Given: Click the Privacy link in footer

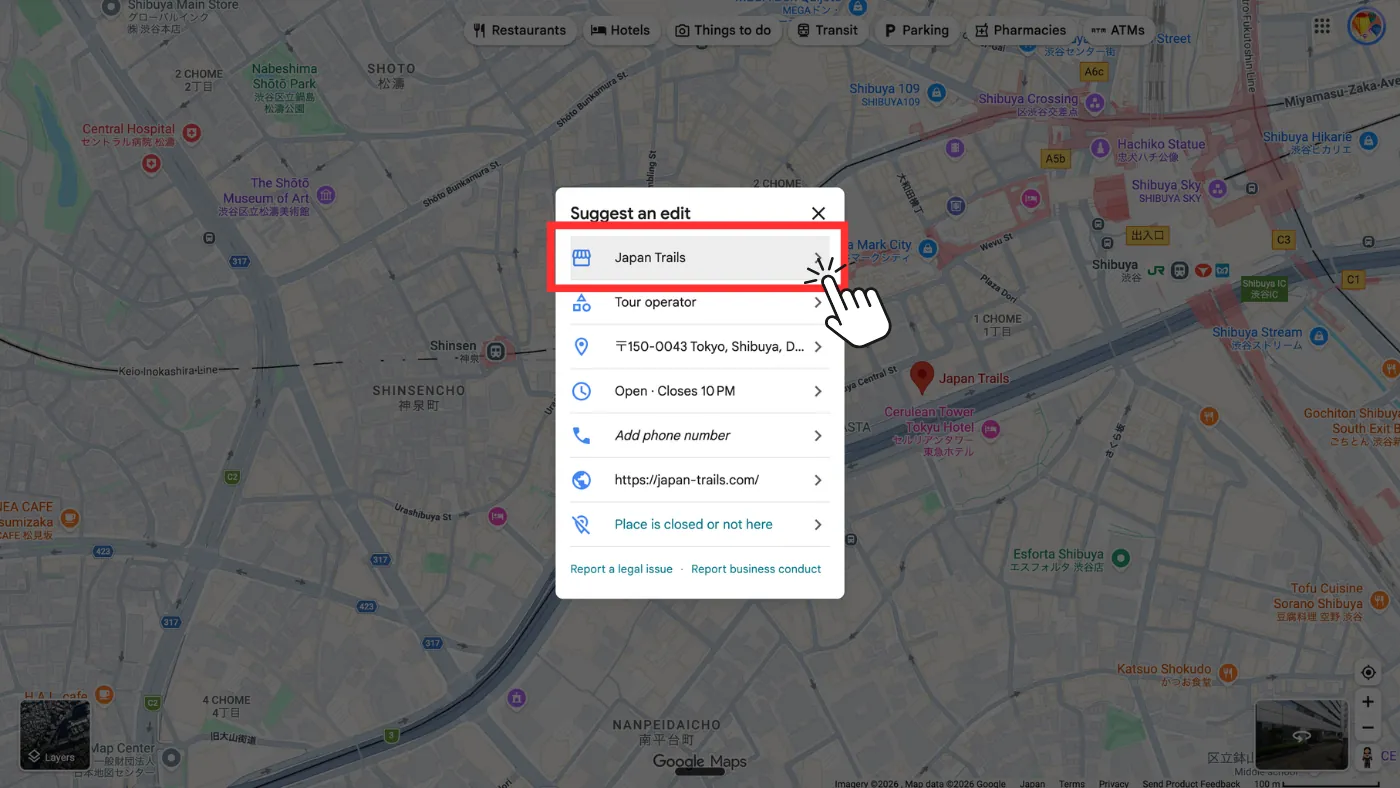Looking at the screenshot, I should pos(1113,784).
